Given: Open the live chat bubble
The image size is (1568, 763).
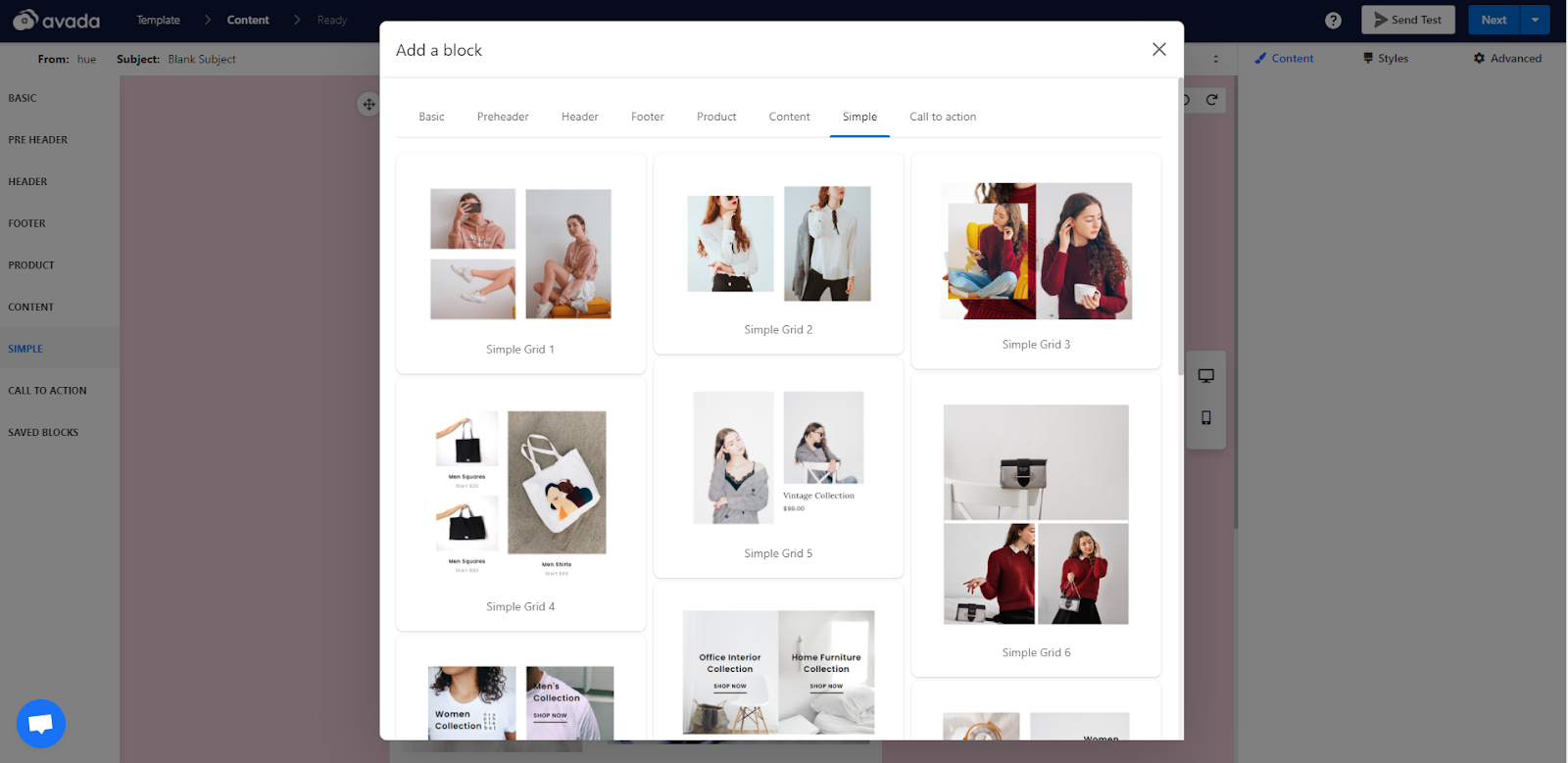Looking at the screenshot, I should click(40, 724).
